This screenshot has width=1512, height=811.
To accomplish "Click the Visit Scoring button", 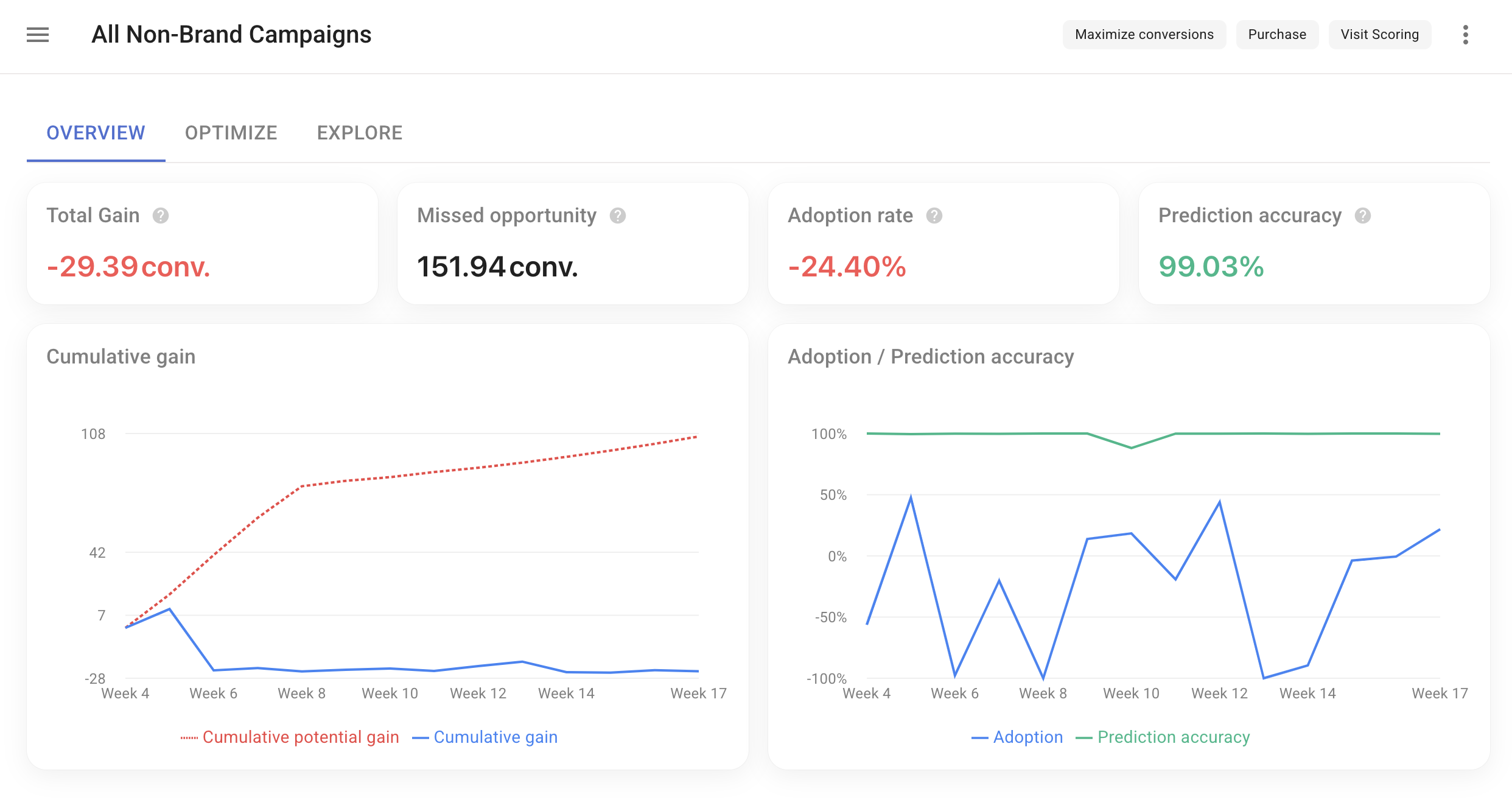I will pyautogui.click(x=1379, y=34).
